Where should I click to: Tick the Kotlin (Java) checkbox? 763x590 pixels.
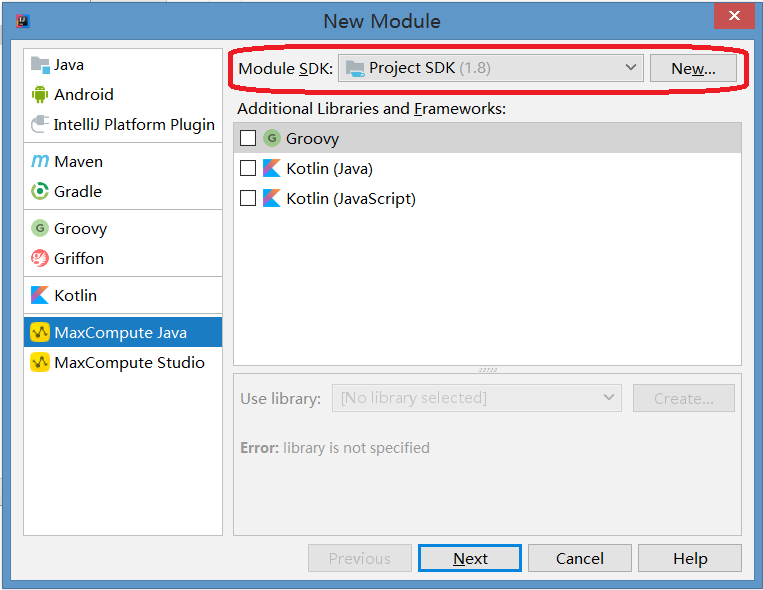pos(248,168)
